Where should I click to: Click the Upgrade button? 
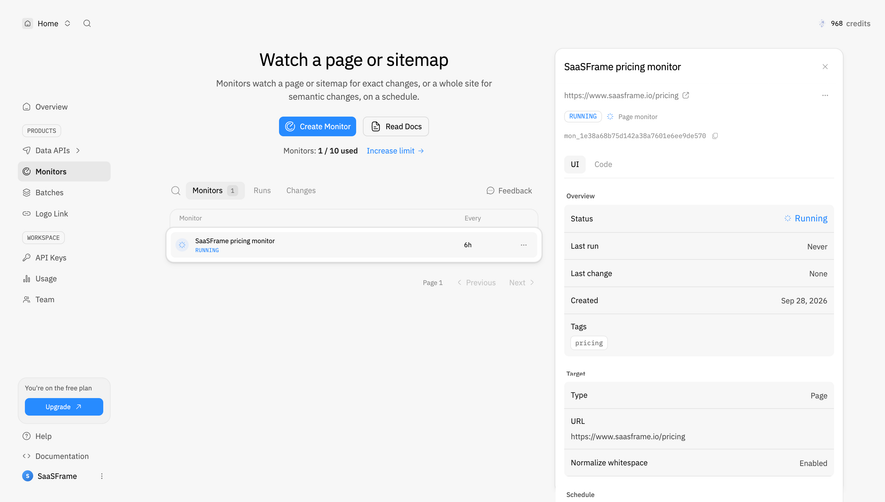click(64, 407)
